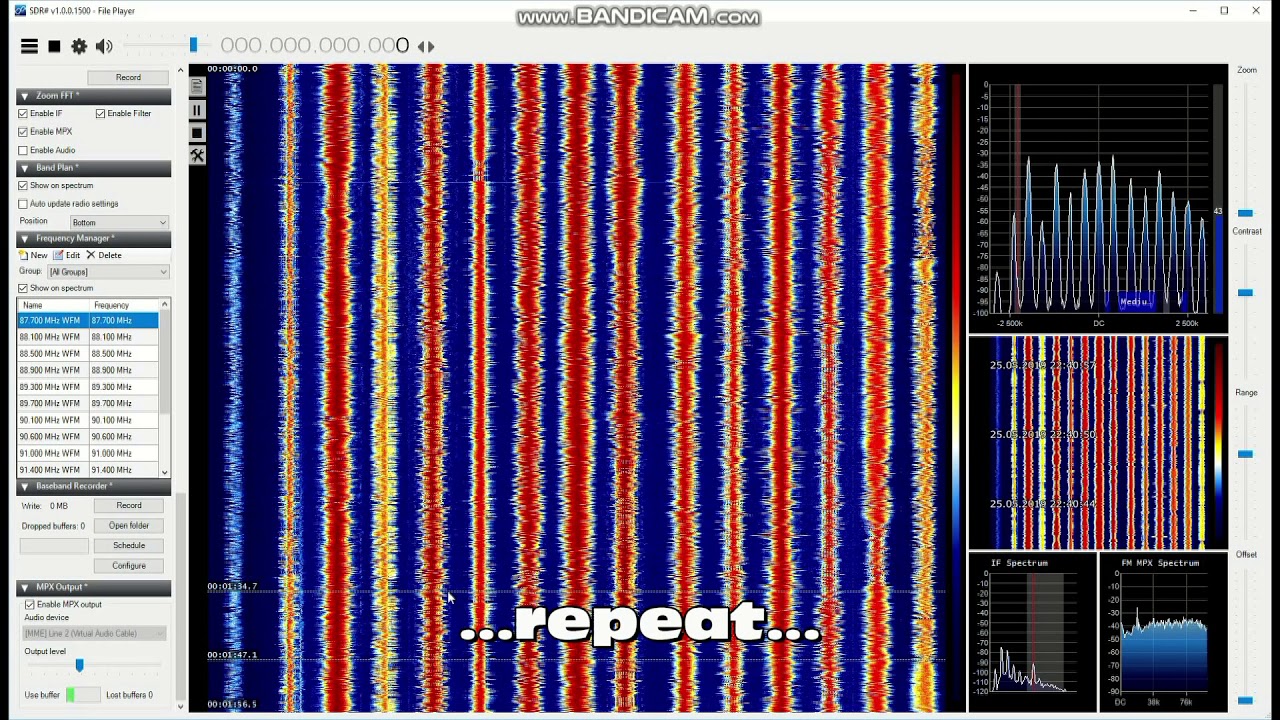The image size is (1280, 720).
Task: Click the Frequency column header
Action: [124, 305]
